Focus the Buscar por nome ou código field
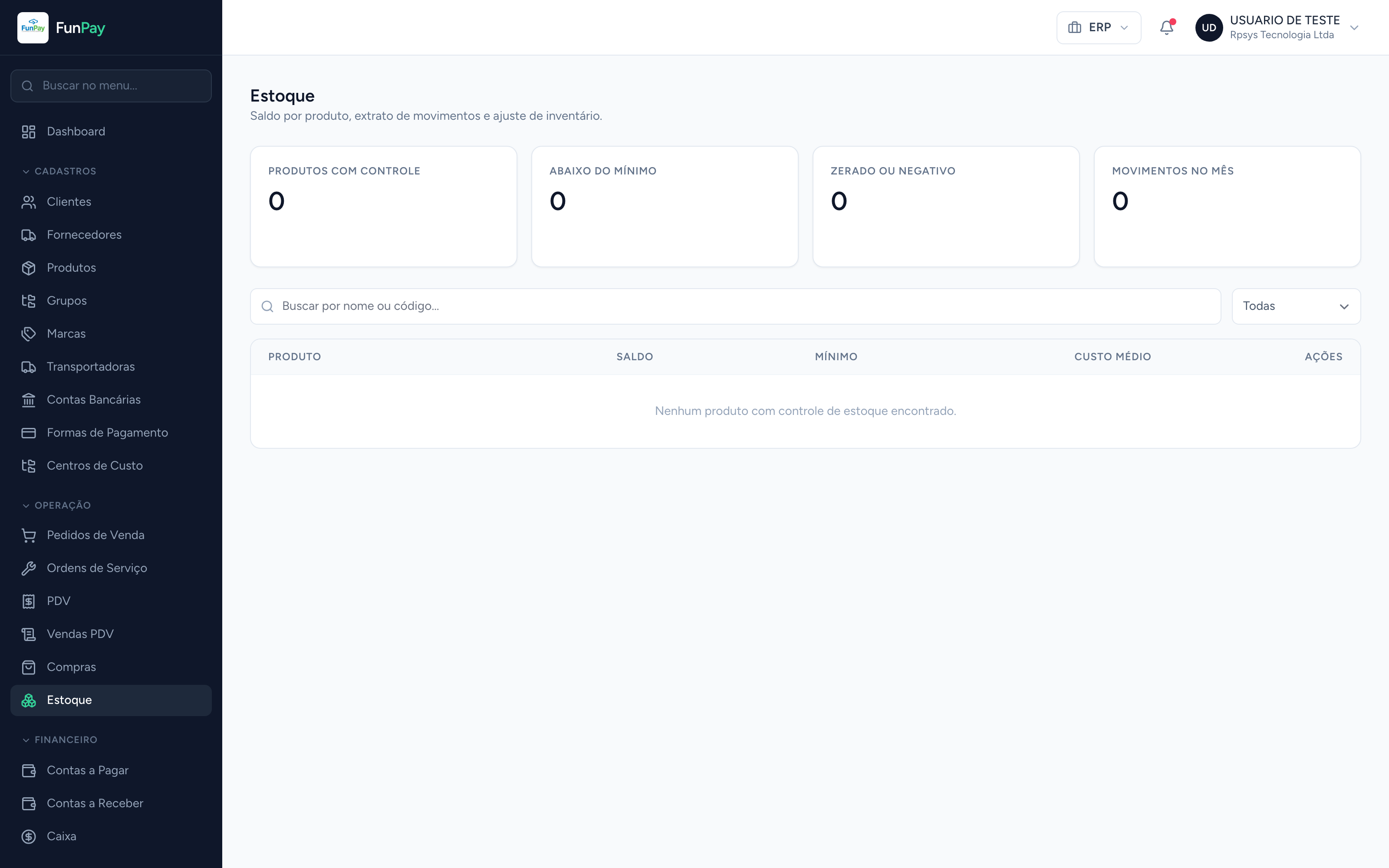 735,306
